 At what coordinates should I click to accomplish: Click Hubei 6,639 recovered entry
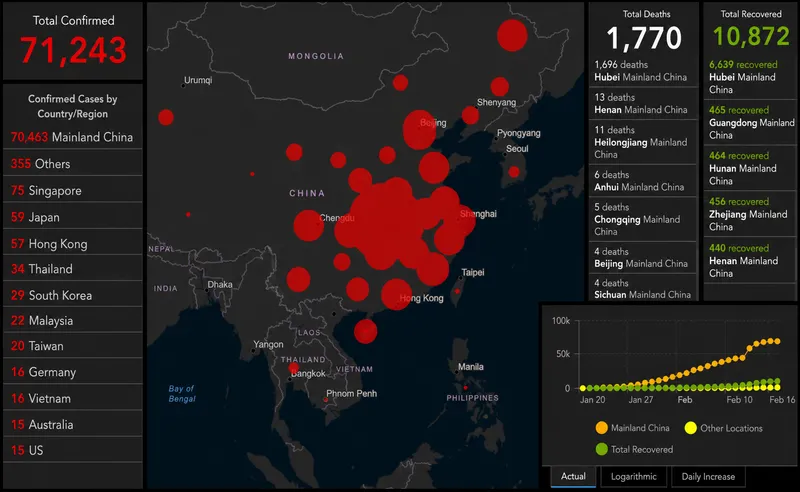point(750,77)
